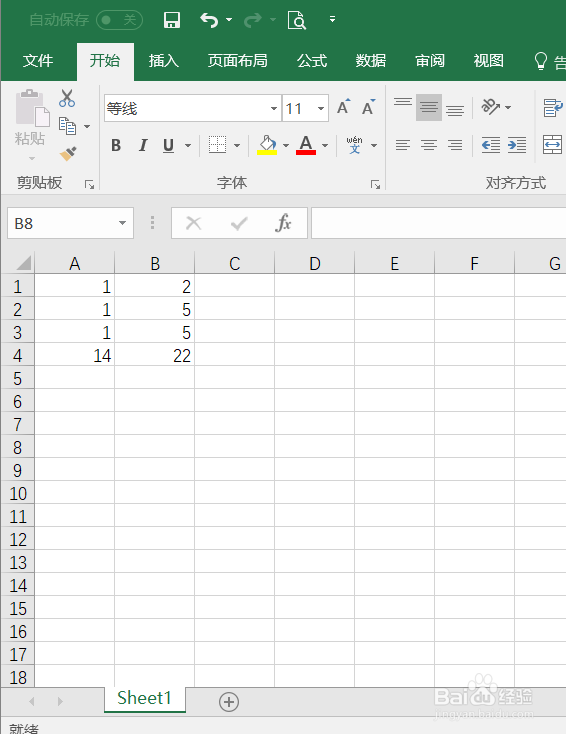Click the formula bar input field
The image size is (566, 734).
[x=438, y=223]
